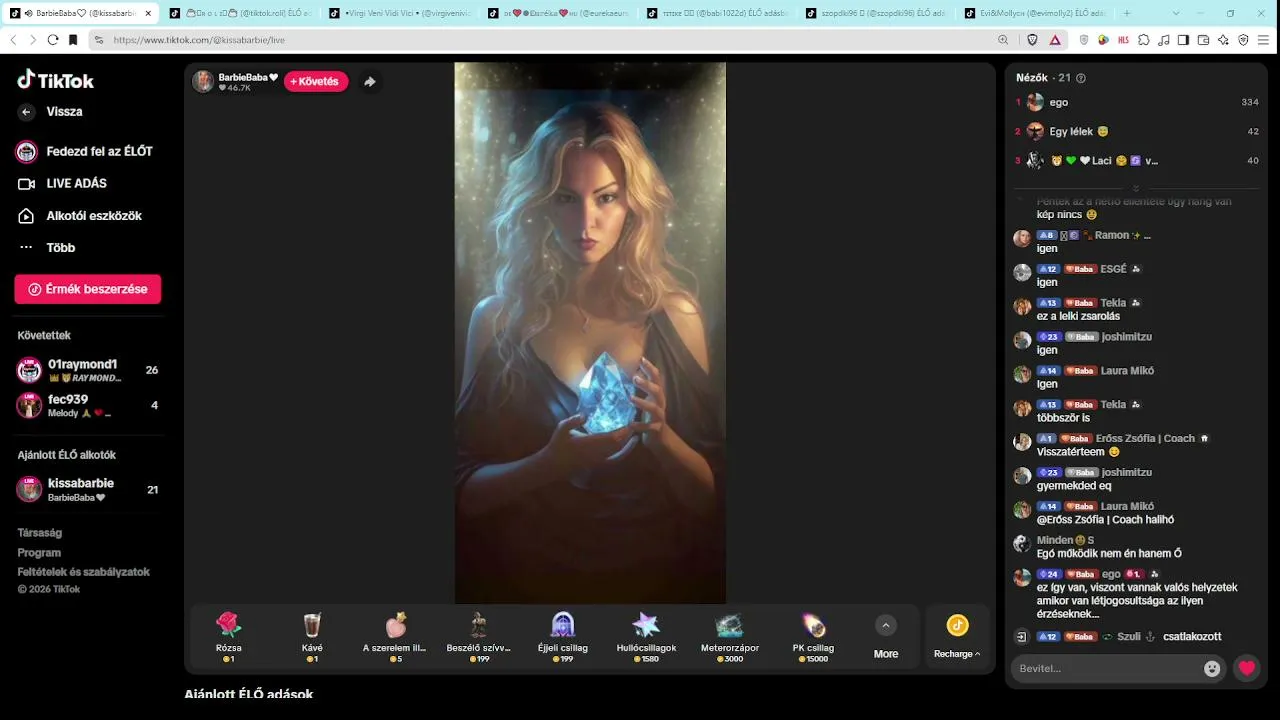The image size is (1280, 720).
Task: Open the browser extensions puzzle icon
Action: [1144, 40]
